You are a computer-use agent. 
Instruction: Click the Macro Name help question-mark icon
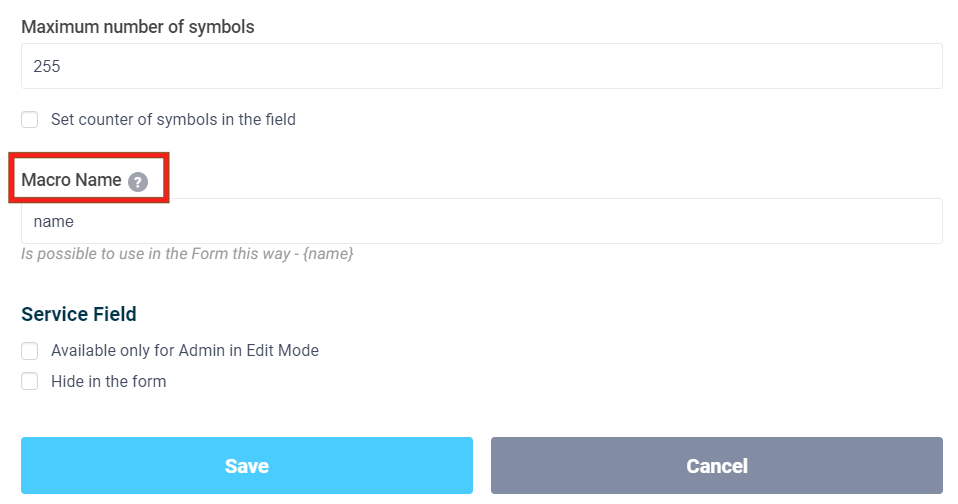[x=138, y=182]
